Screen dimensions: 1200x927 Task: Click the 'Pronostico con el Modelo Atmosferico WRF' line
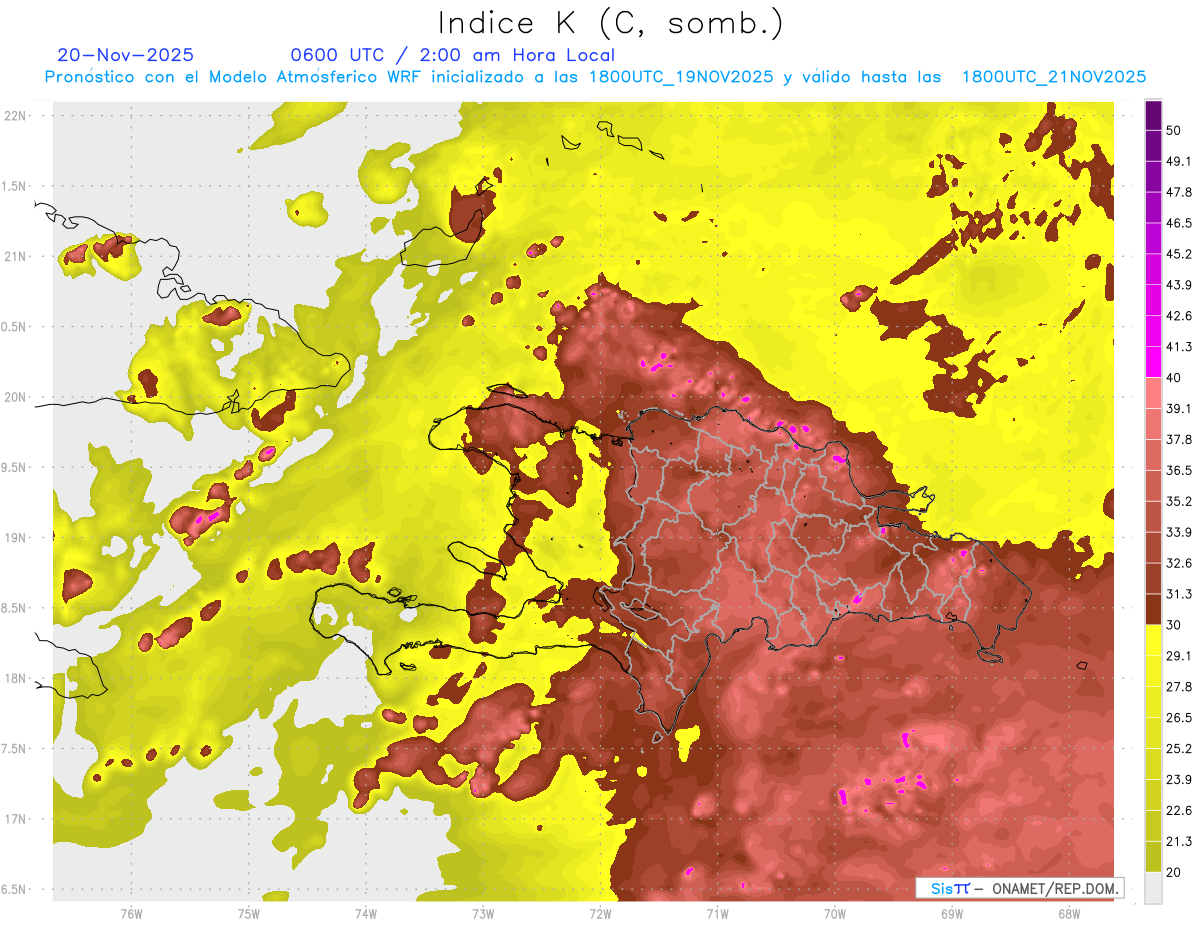coord(595,77)
